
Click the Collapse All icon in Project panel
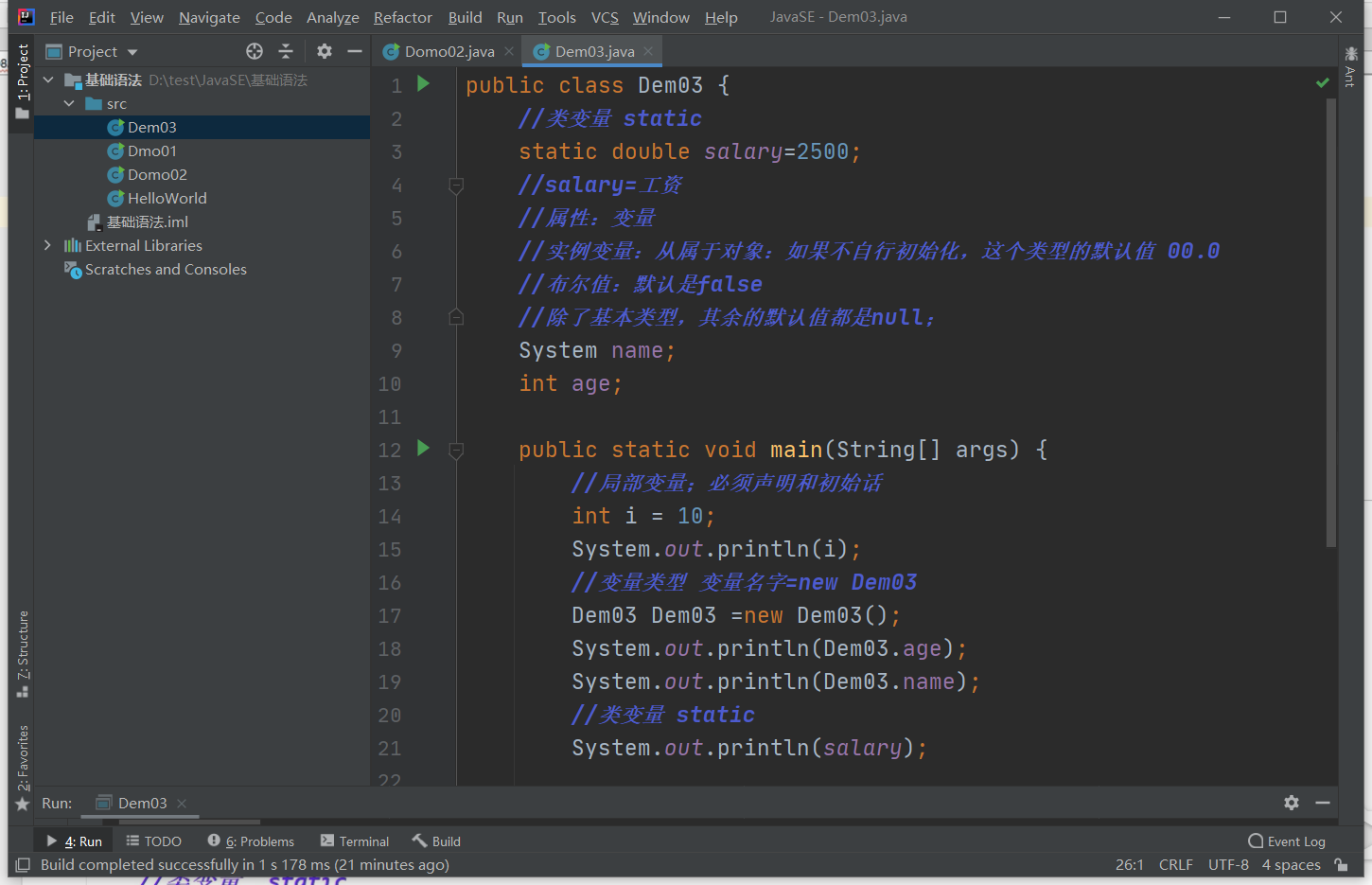click(286, 51)
